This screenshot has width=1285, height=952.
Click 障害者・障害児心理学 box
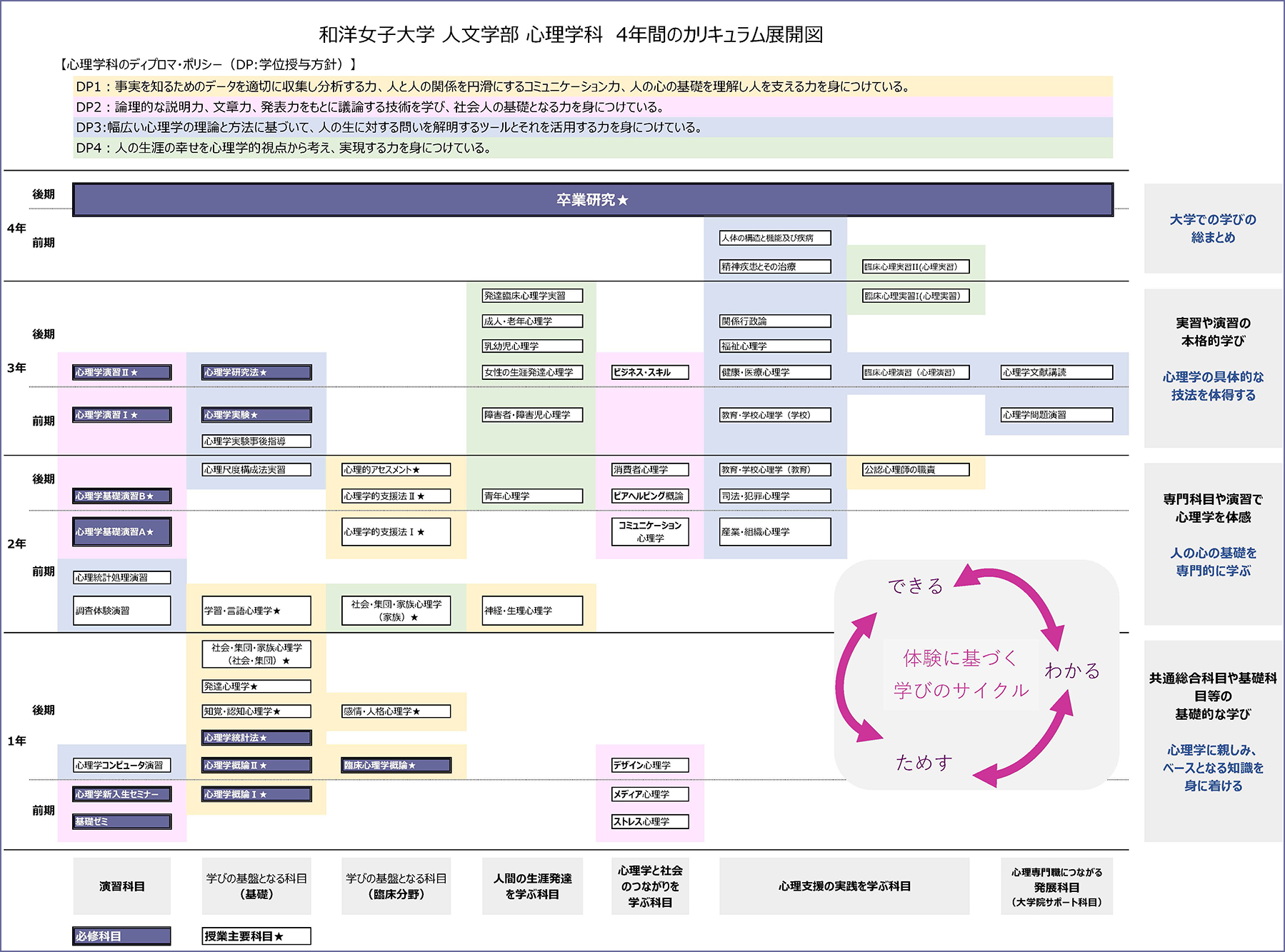click(x=532, y=415)
